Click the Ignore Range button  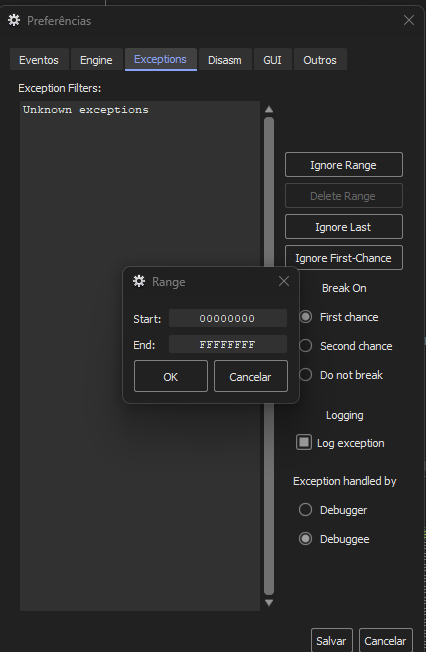tap(344, 165)
